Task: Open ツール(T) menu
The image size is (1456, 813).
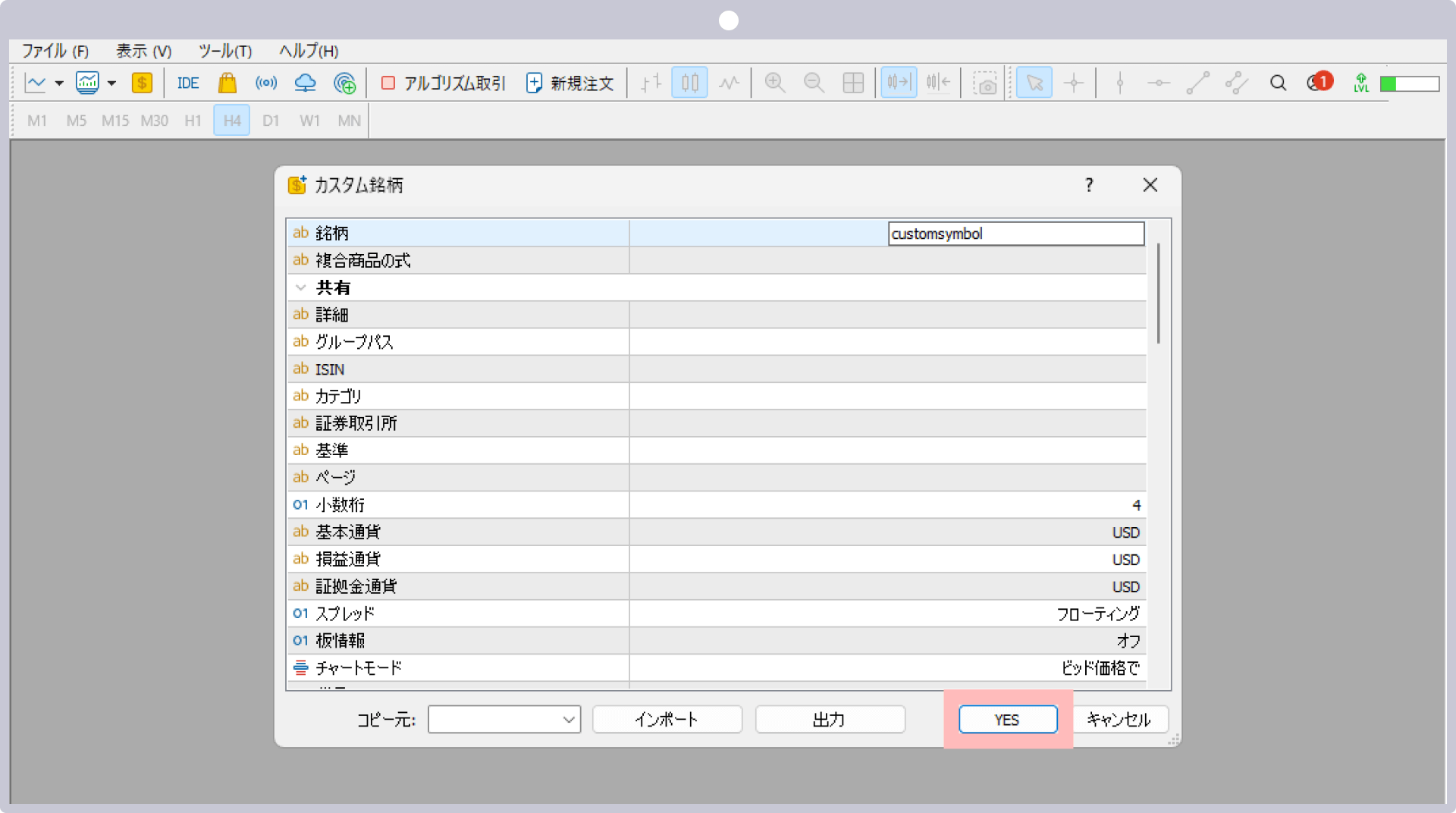Action: pos(225,51)
